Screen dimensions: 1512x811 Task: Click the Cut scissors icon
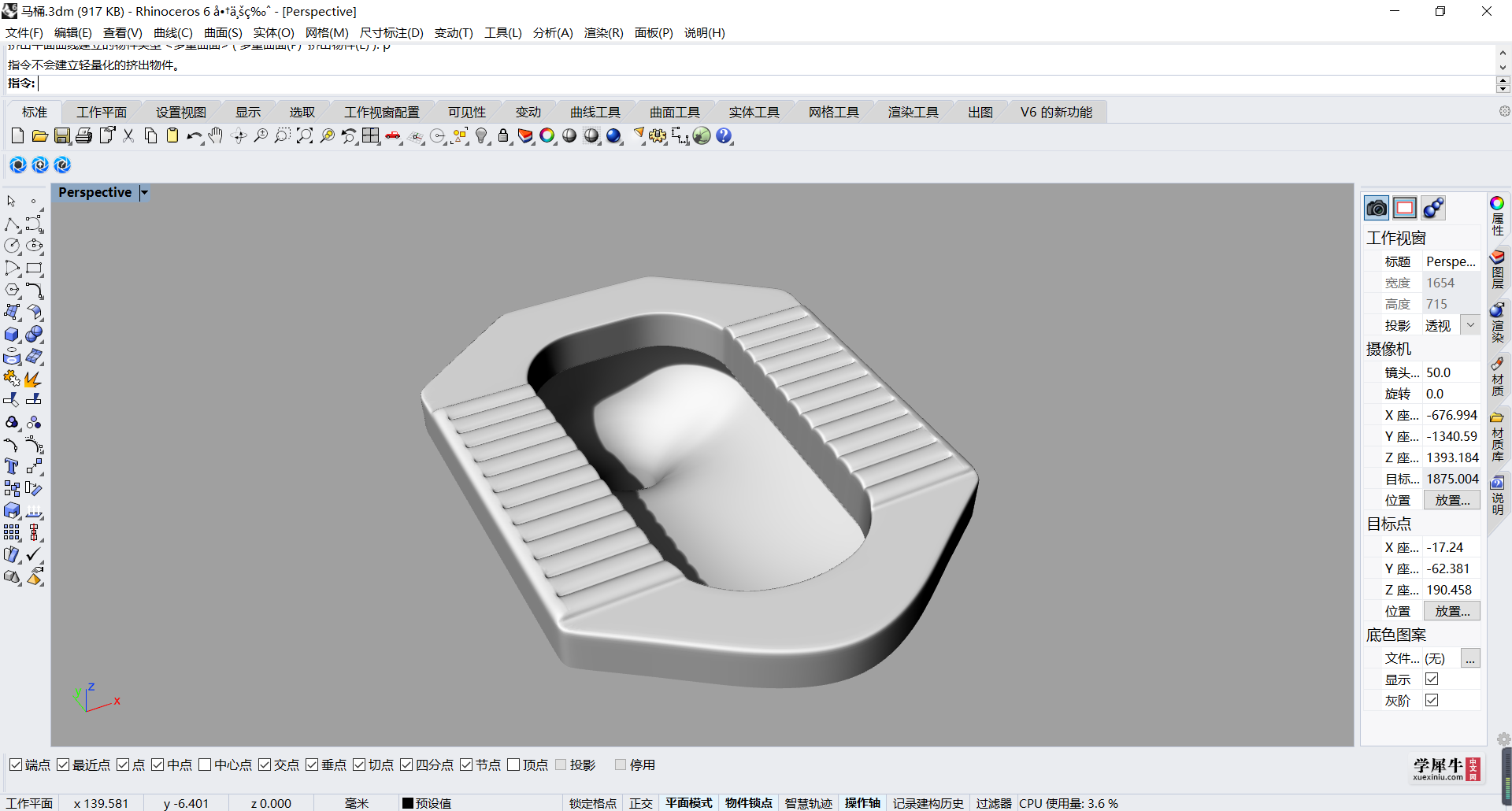pyautogui.click(x=128, y=136)
